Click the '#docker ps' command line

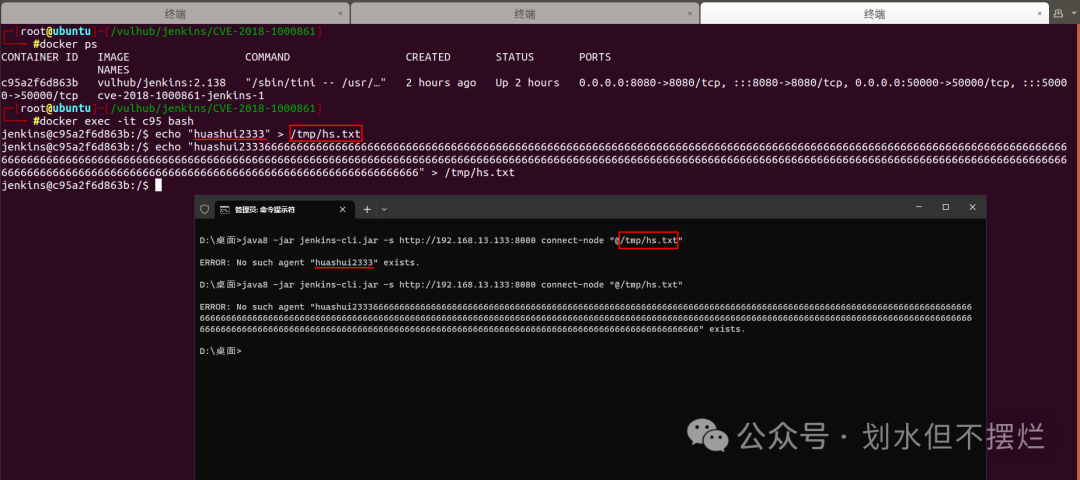click(x=65, y=44)
